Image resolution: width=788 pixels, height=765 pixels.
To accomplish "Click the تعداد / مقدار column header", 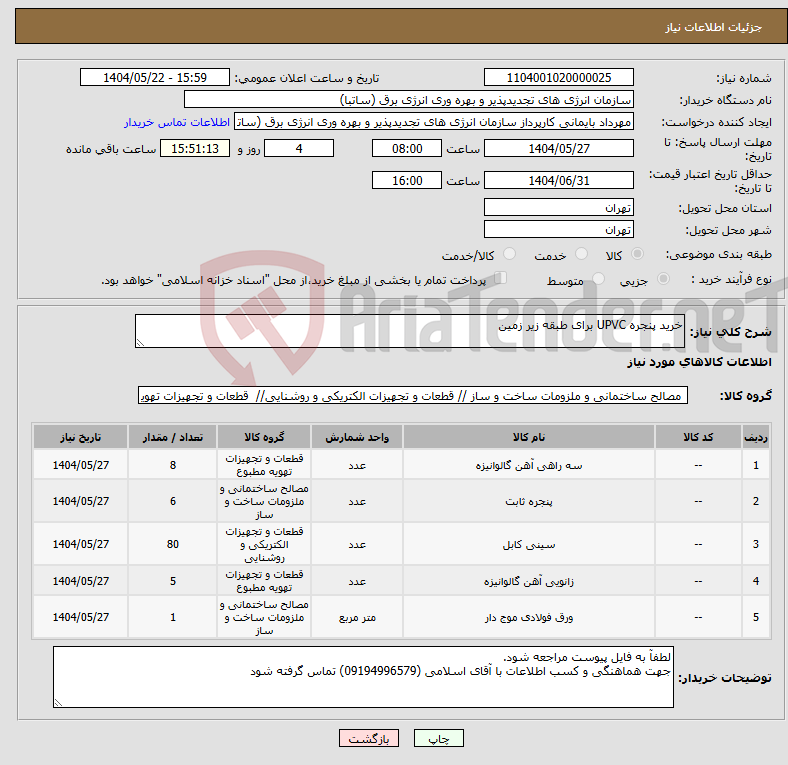I will (172, 437).
